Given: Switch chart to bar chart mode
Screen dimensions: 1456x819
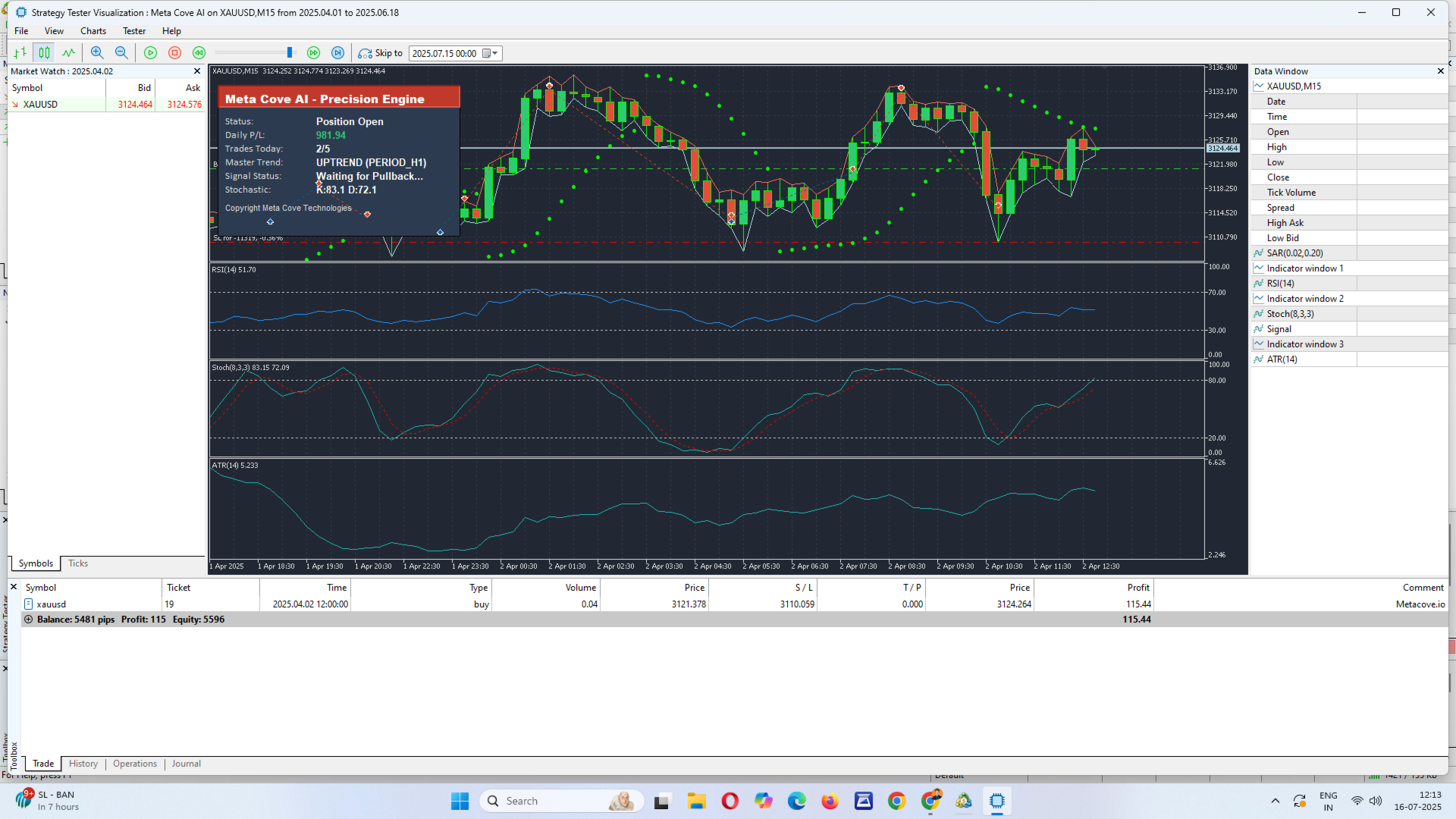Looking at the screenshot, I should point(20,53).
